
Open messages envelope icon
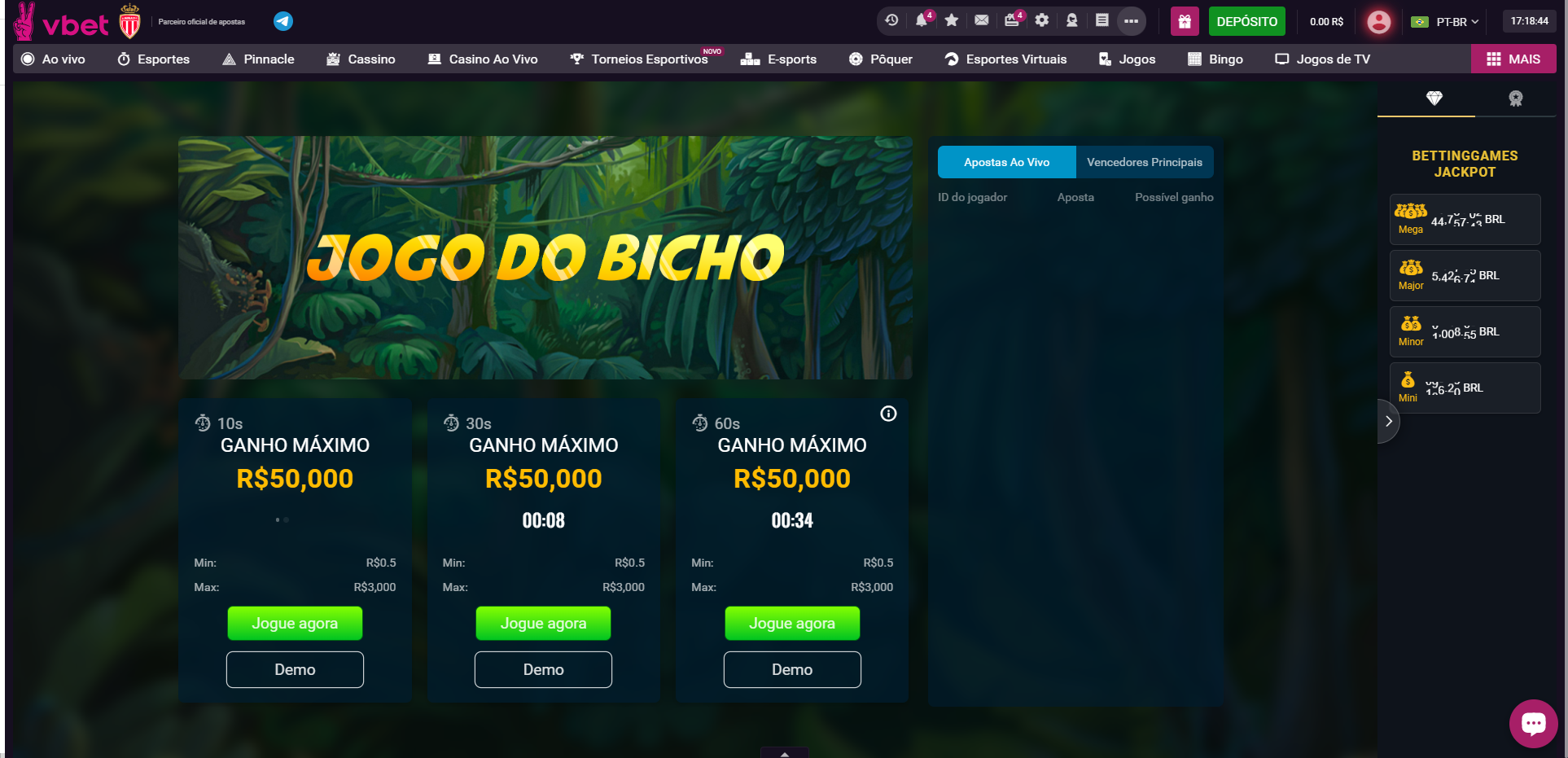982,20
